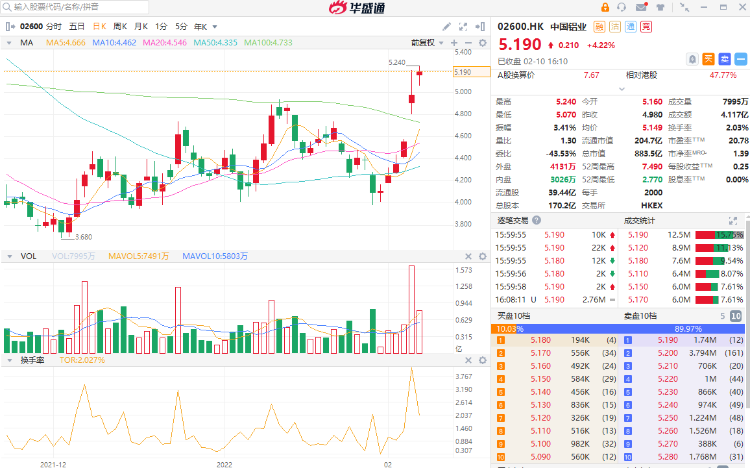Toggle the MA50:4.335 line
This screenshot has width=750, height=468.
[215, 43]
